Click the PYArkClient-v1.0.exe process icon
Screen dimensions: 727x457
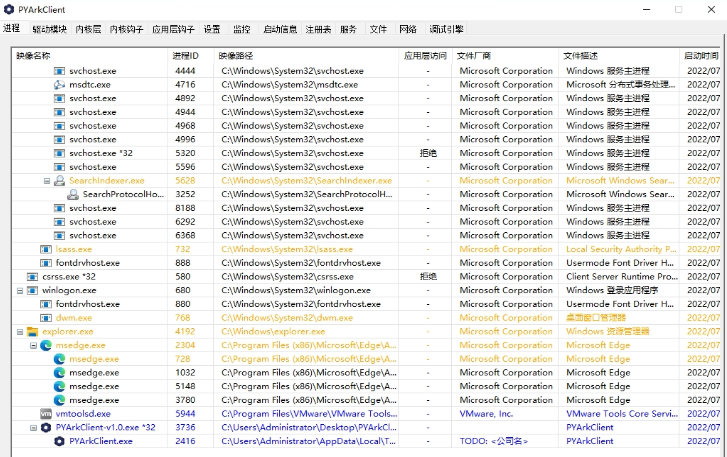(46, 427)
